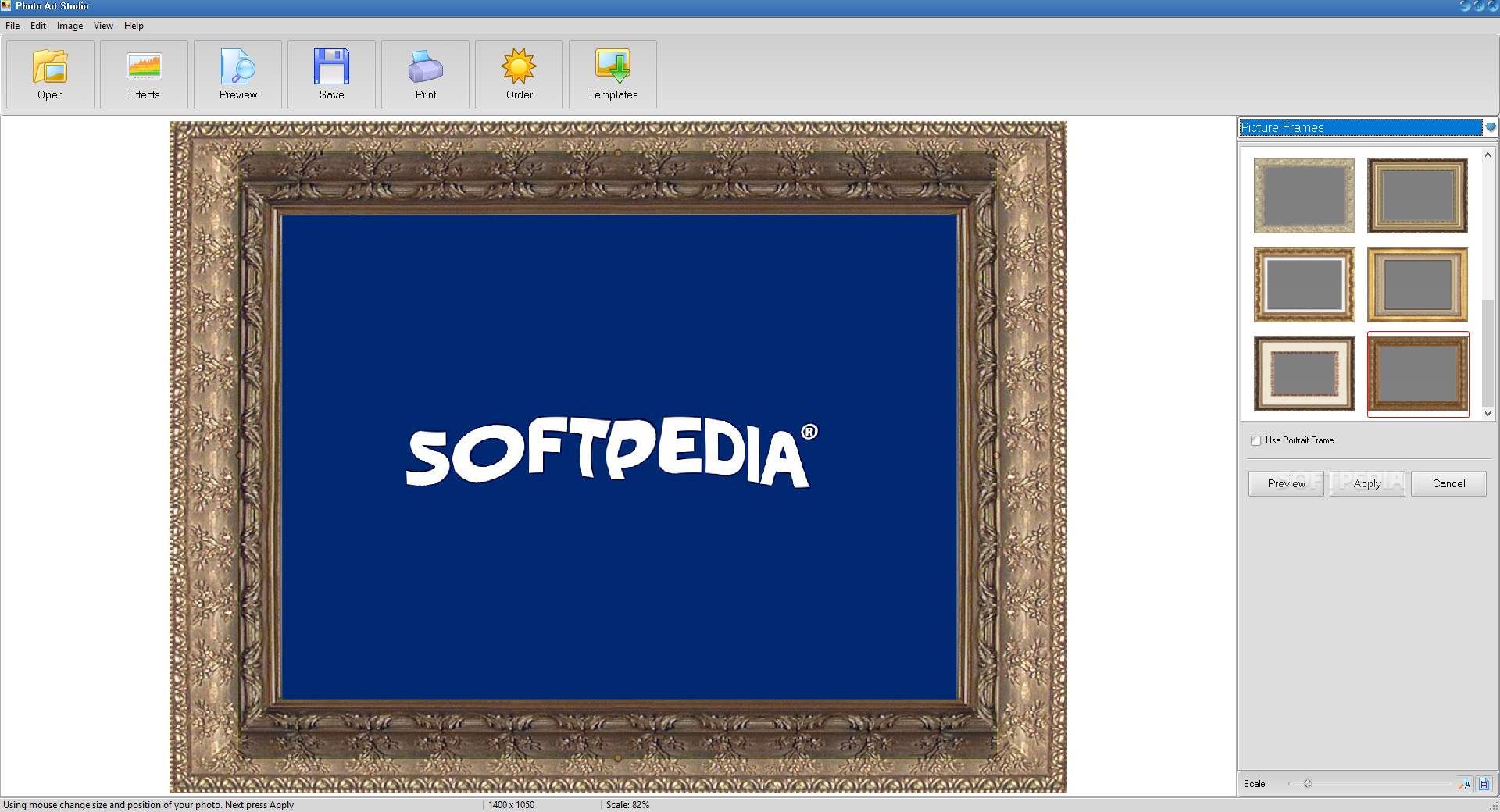
Task: Print the framed photo
Action: pos(425,74)
